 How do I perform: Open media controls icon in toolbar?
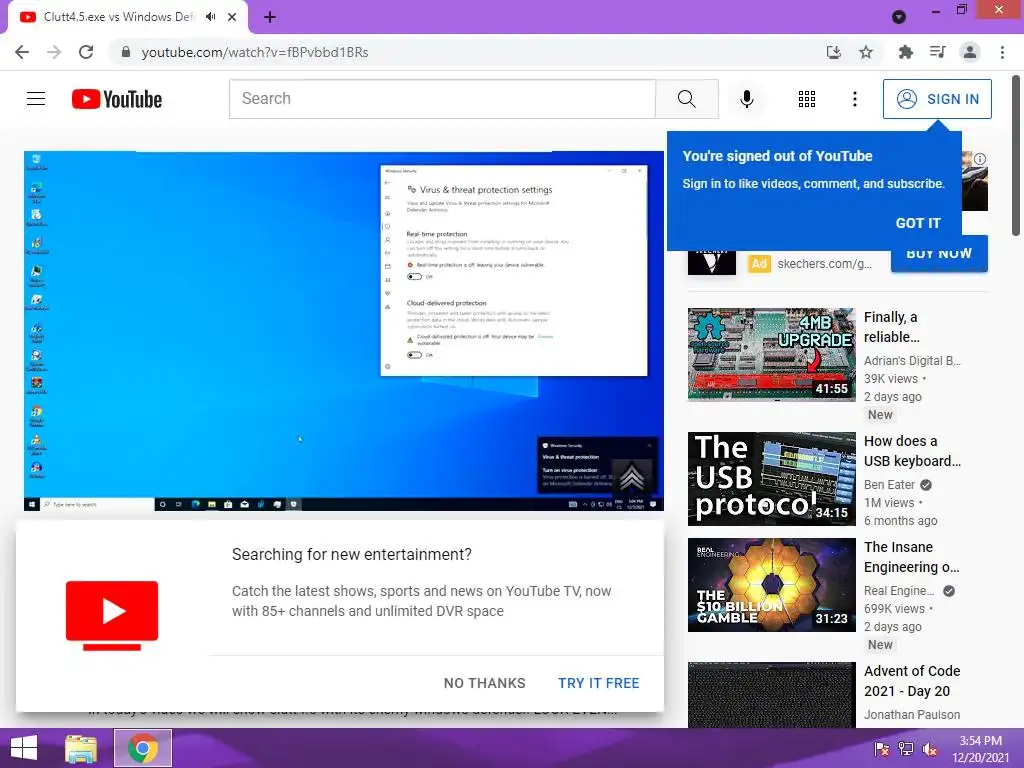(x=937, y=52)
